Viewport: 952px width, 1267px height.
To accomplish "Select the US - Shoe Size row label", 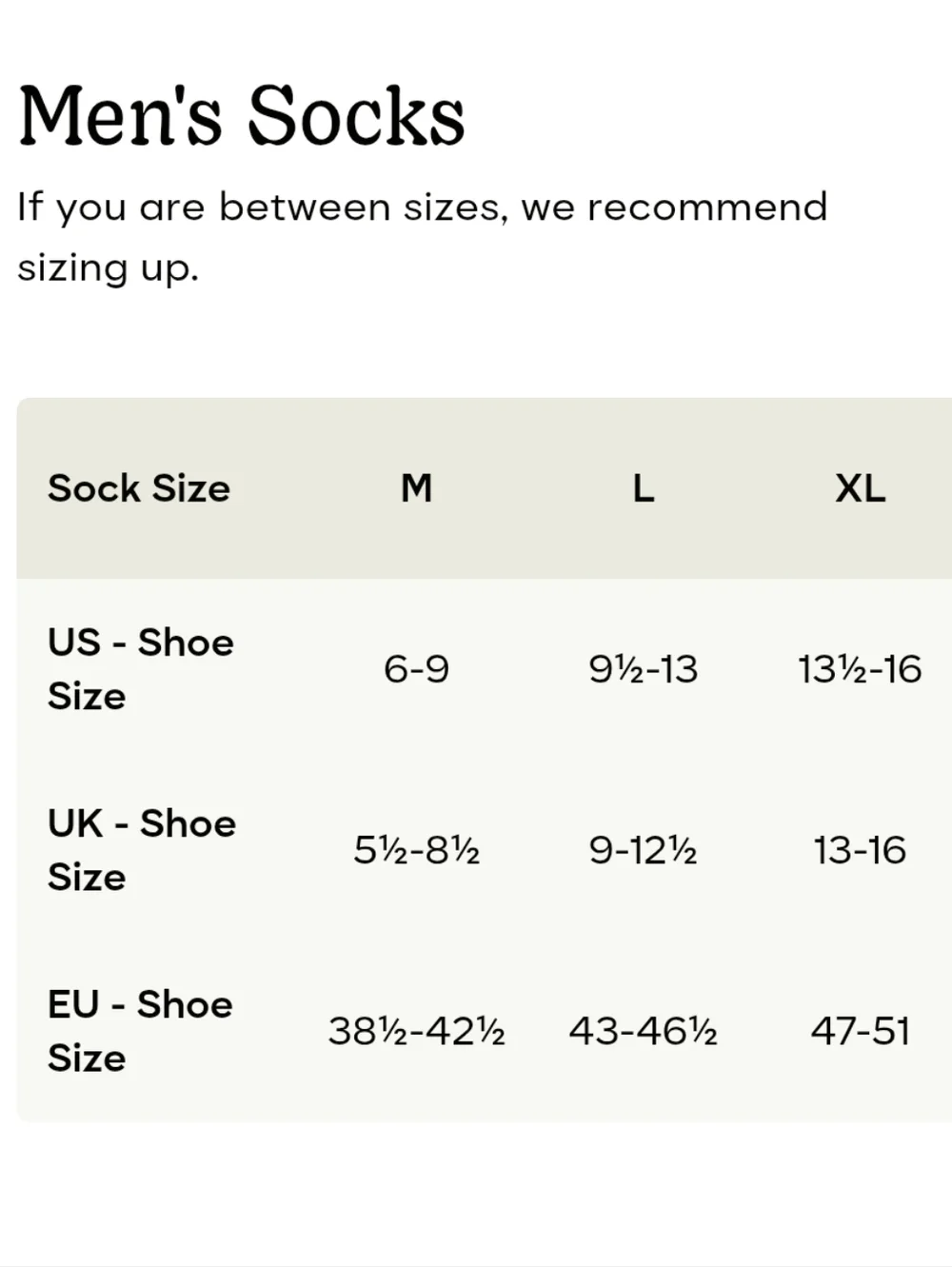I will tap(141, 669).
